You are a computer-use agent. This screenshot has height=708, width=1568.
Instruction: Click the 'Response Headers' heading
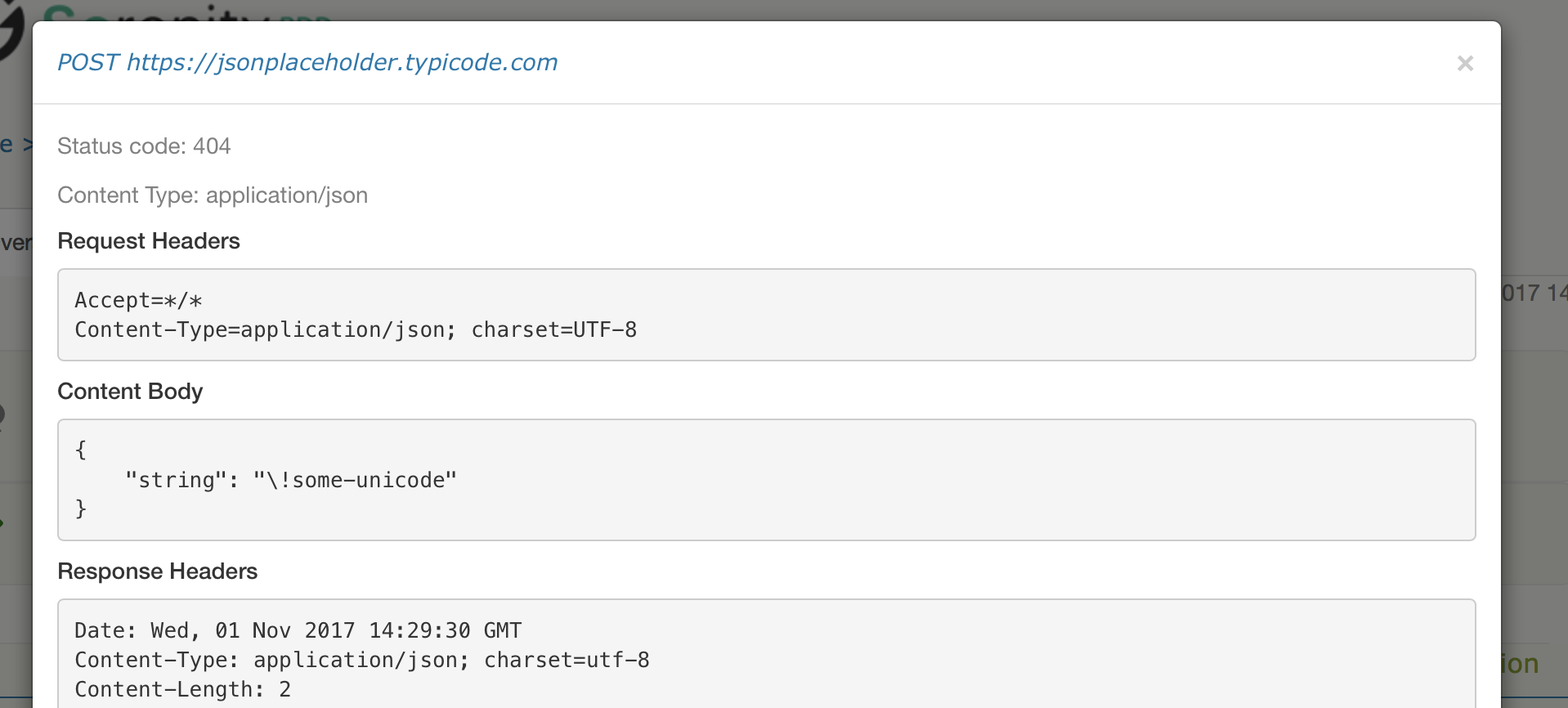coord(157,571)
